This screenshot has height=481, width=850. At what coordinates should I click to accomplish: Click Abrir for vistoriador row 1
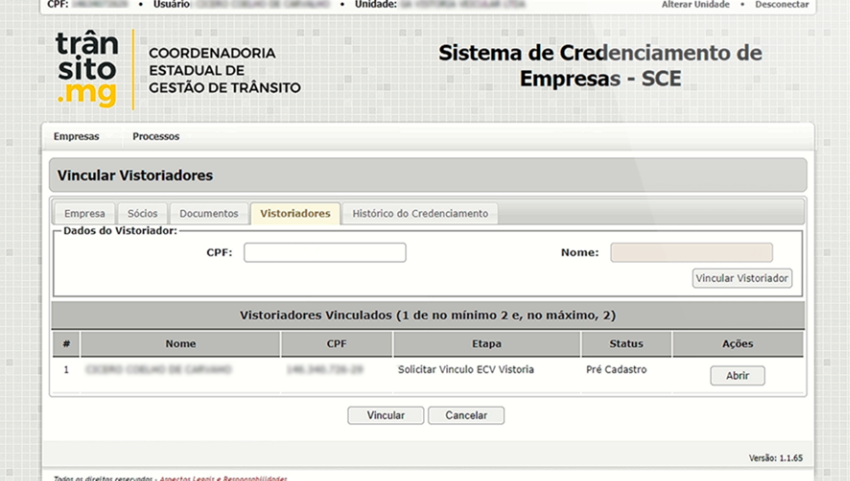pos(737,376)
